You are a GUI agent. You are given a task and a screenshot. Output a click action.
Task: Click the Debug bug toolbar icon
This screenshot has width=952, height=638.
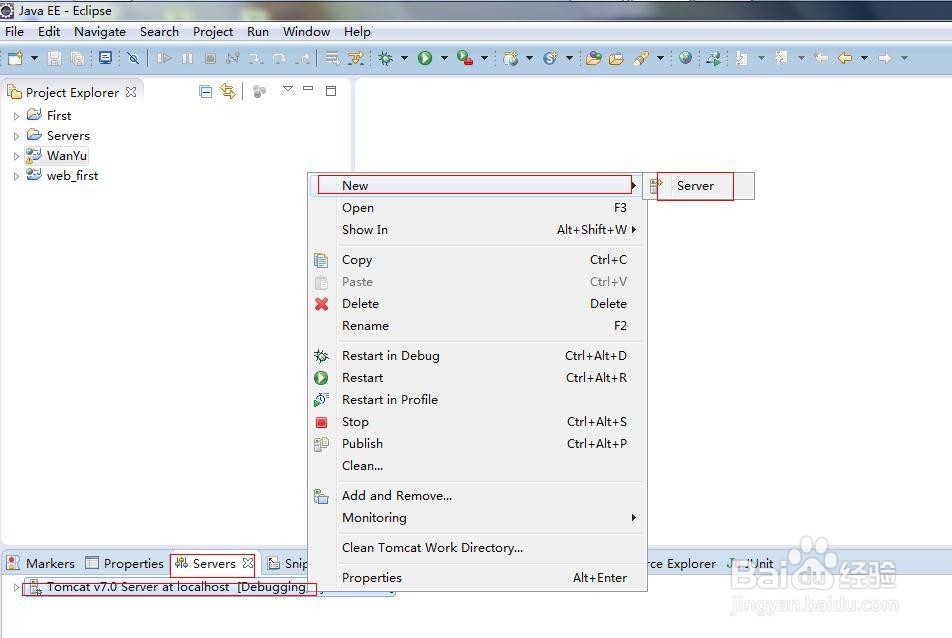(x=386, y=58)
